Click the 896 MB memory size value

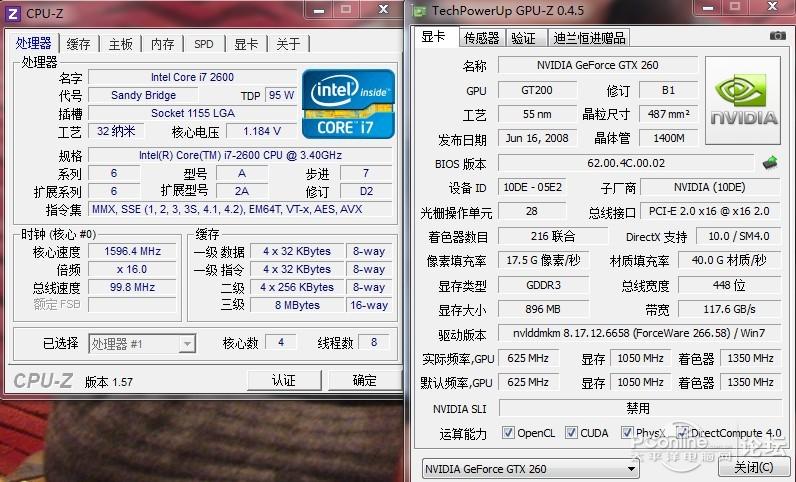point(543,309)
